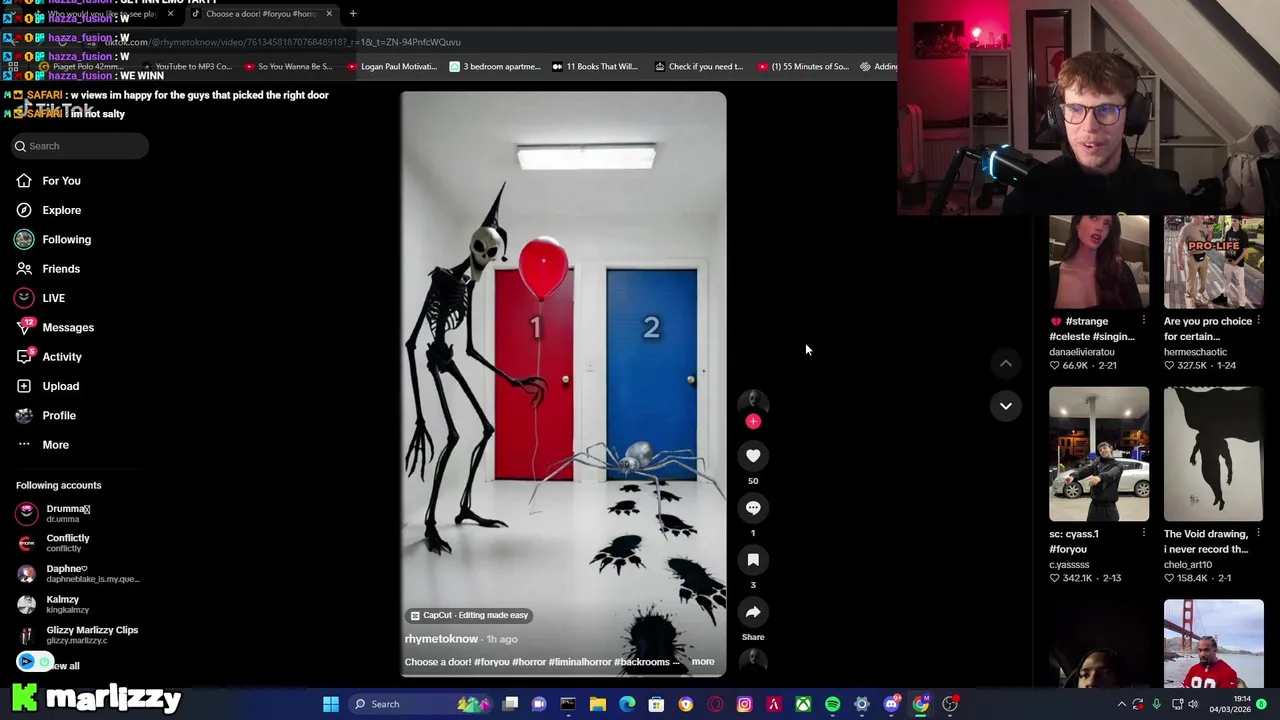1280x720 pixels.
Task: Open Instagram from the taskbar
Action: (x=744, y=704)
